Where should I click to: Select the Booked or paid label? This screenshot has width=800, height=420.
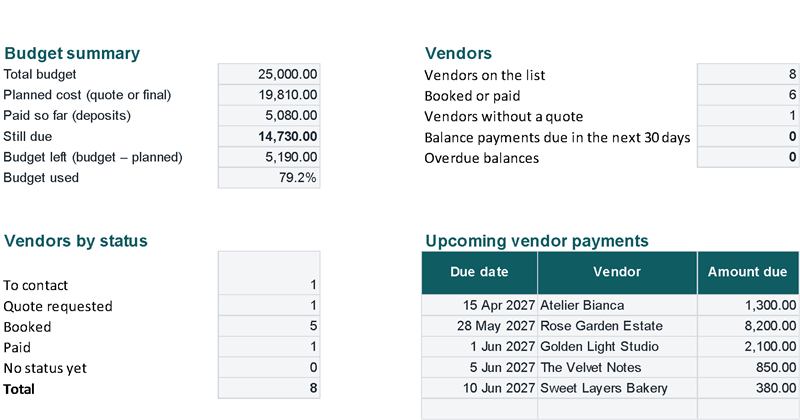[x=472, y=96]
